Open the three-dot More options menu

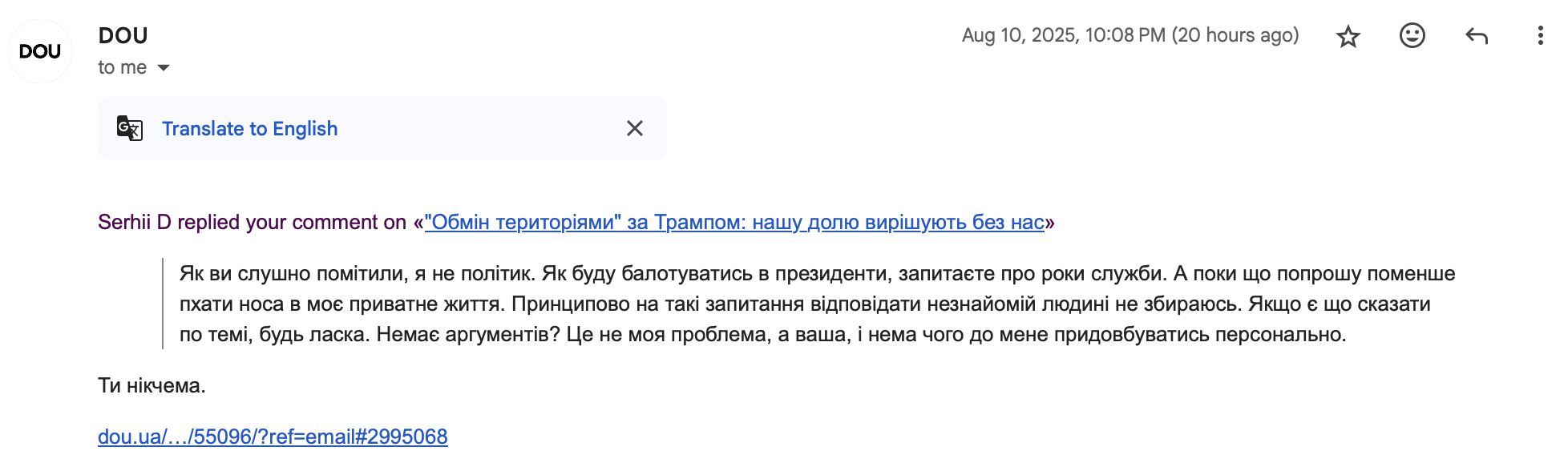[1540, 35]
